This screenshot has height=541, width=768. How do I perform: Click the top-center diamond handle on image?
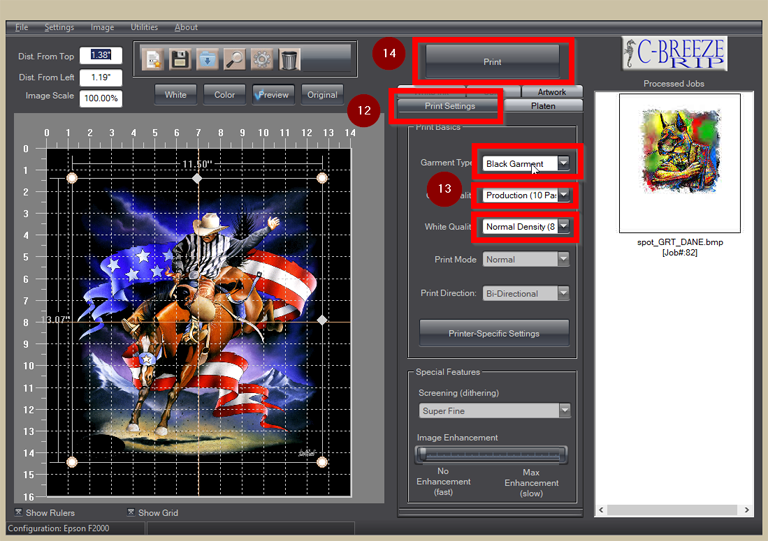197,179
